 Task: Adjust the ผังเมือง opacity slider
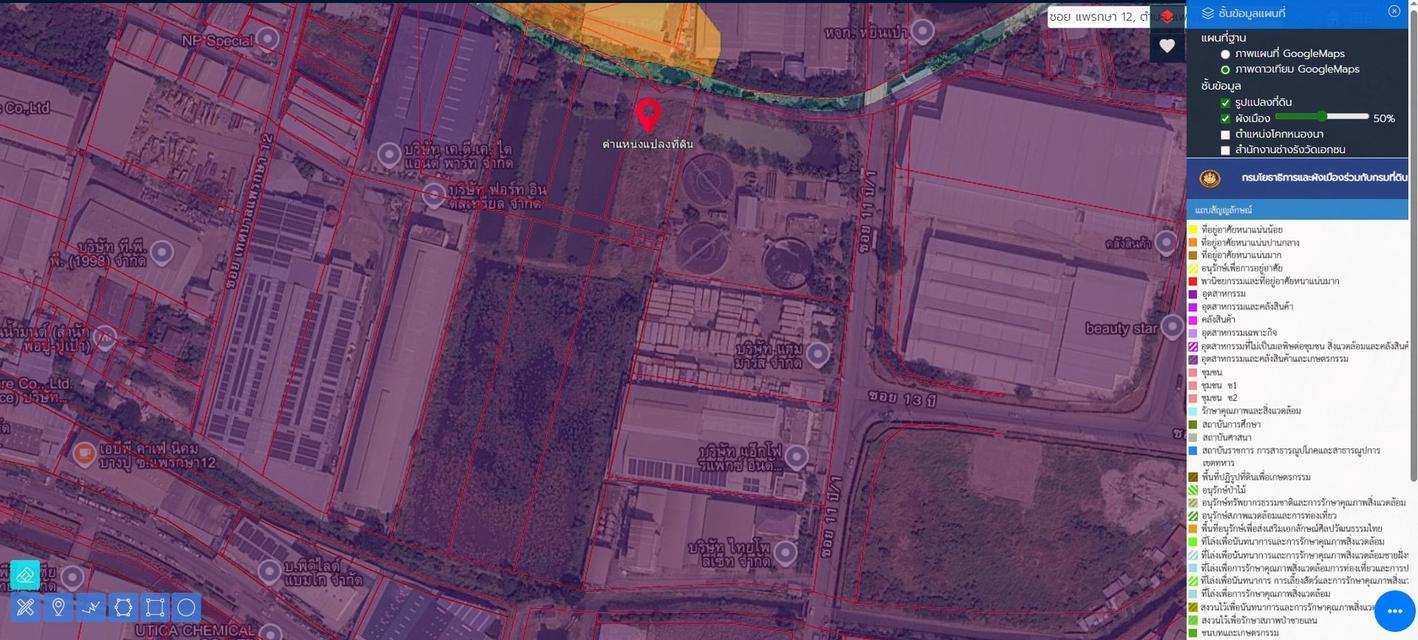coord(1322,117)
